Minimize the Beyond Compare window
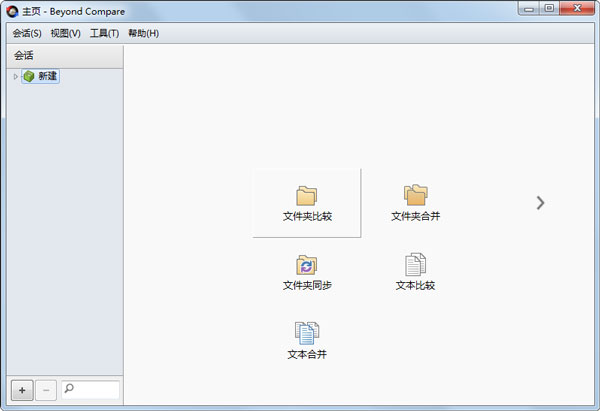600x411 pixels. pos(529,8)
